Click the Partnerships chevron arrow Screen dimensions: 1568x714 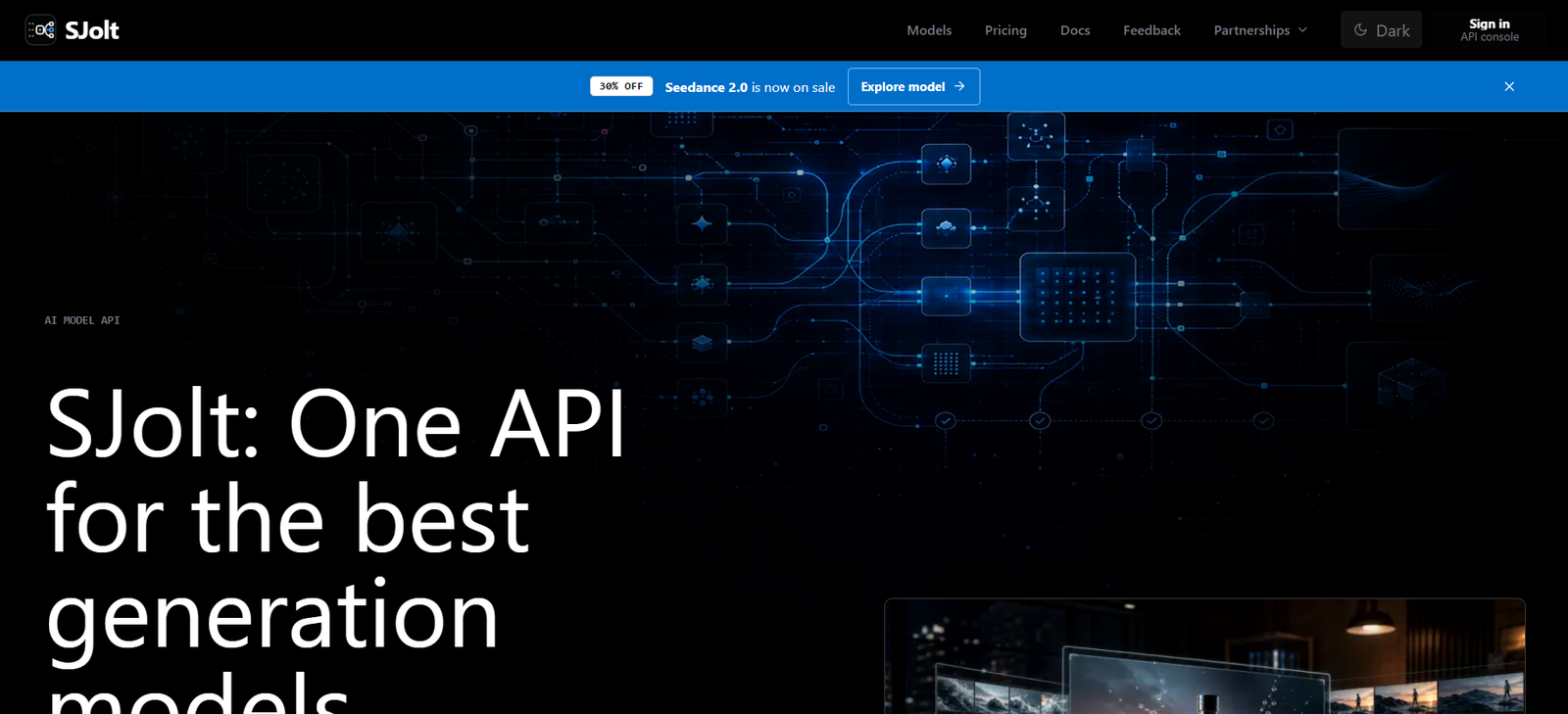pos(1302,30)
